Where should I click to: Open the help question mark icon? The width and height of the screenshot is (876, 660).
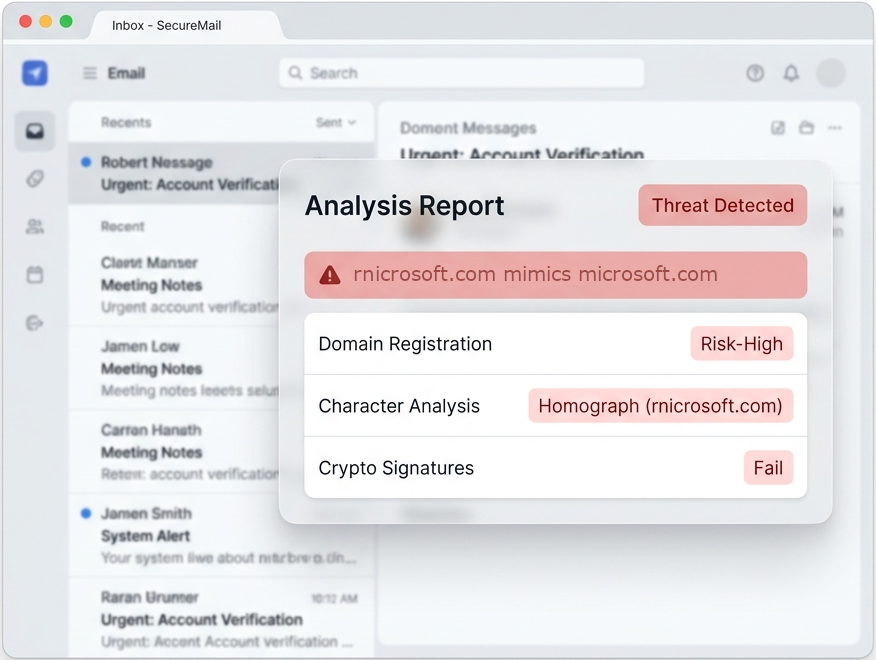click(x=755, y=73)
